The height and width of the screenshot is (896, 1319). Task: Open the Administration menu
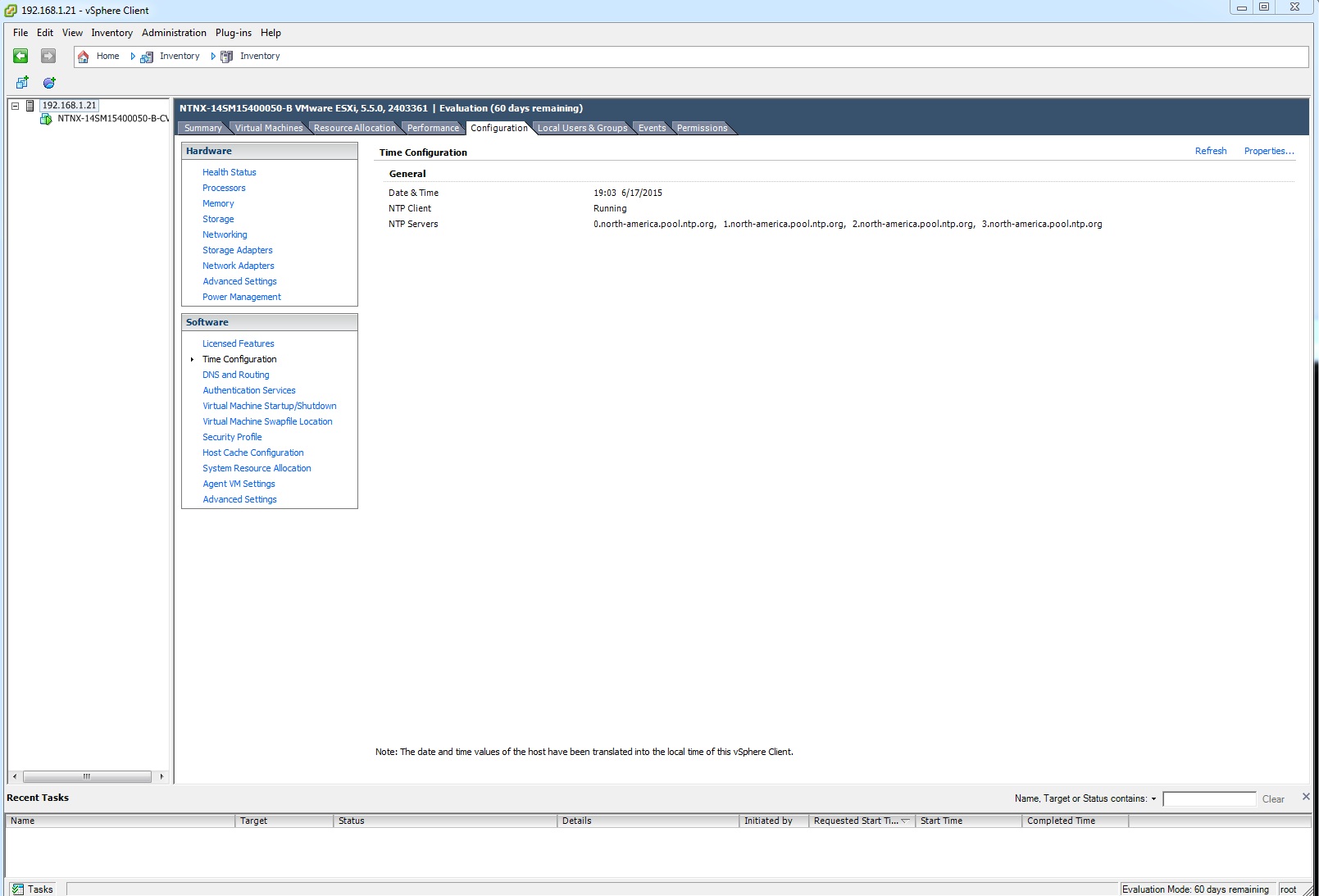point(174,33)
